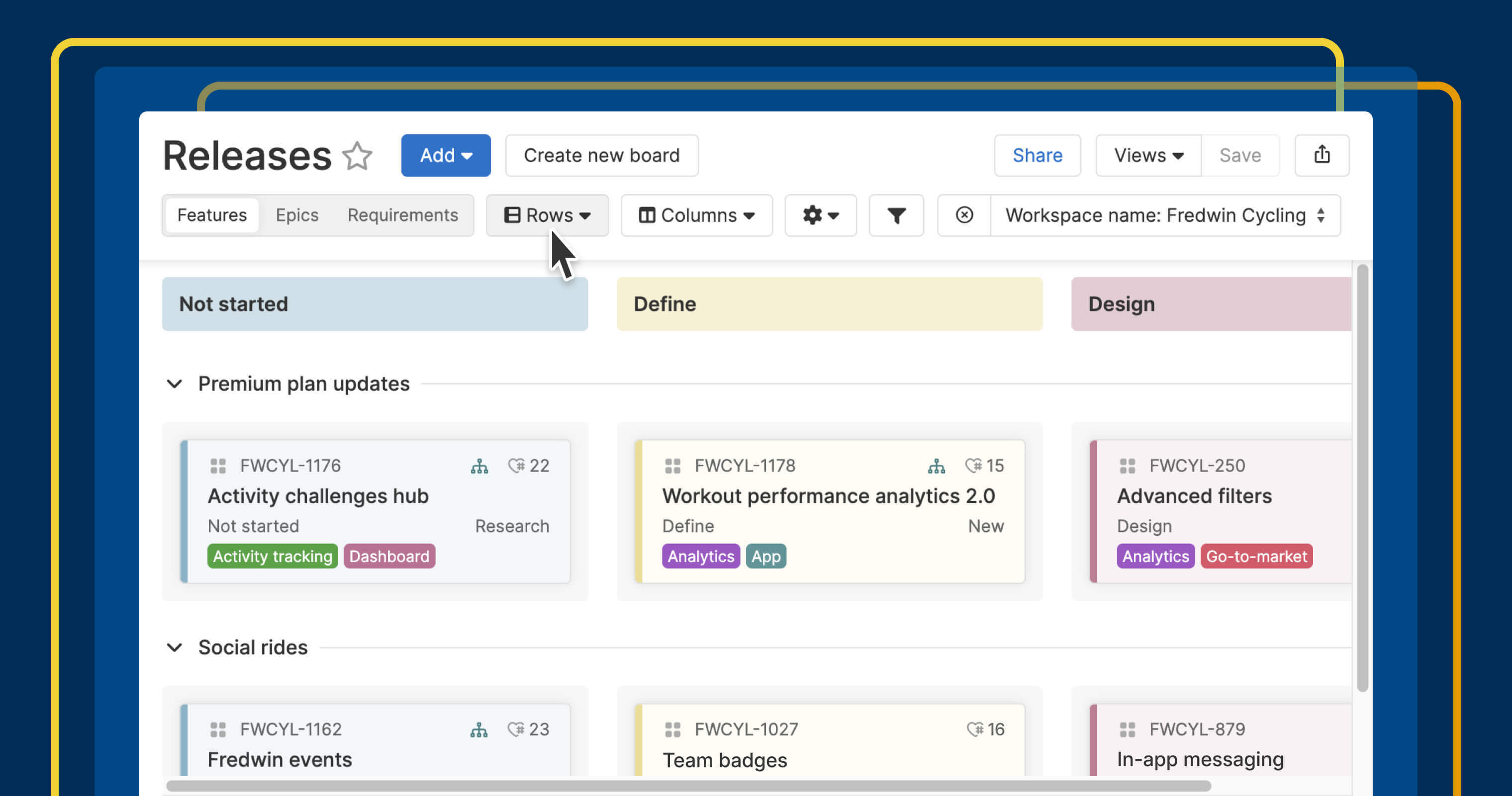Image resolution: width=1512 pixels, height=796 pixels.
Task: Click the grid icon beside FWCYL-1176
Action: (x=218, y=466)
